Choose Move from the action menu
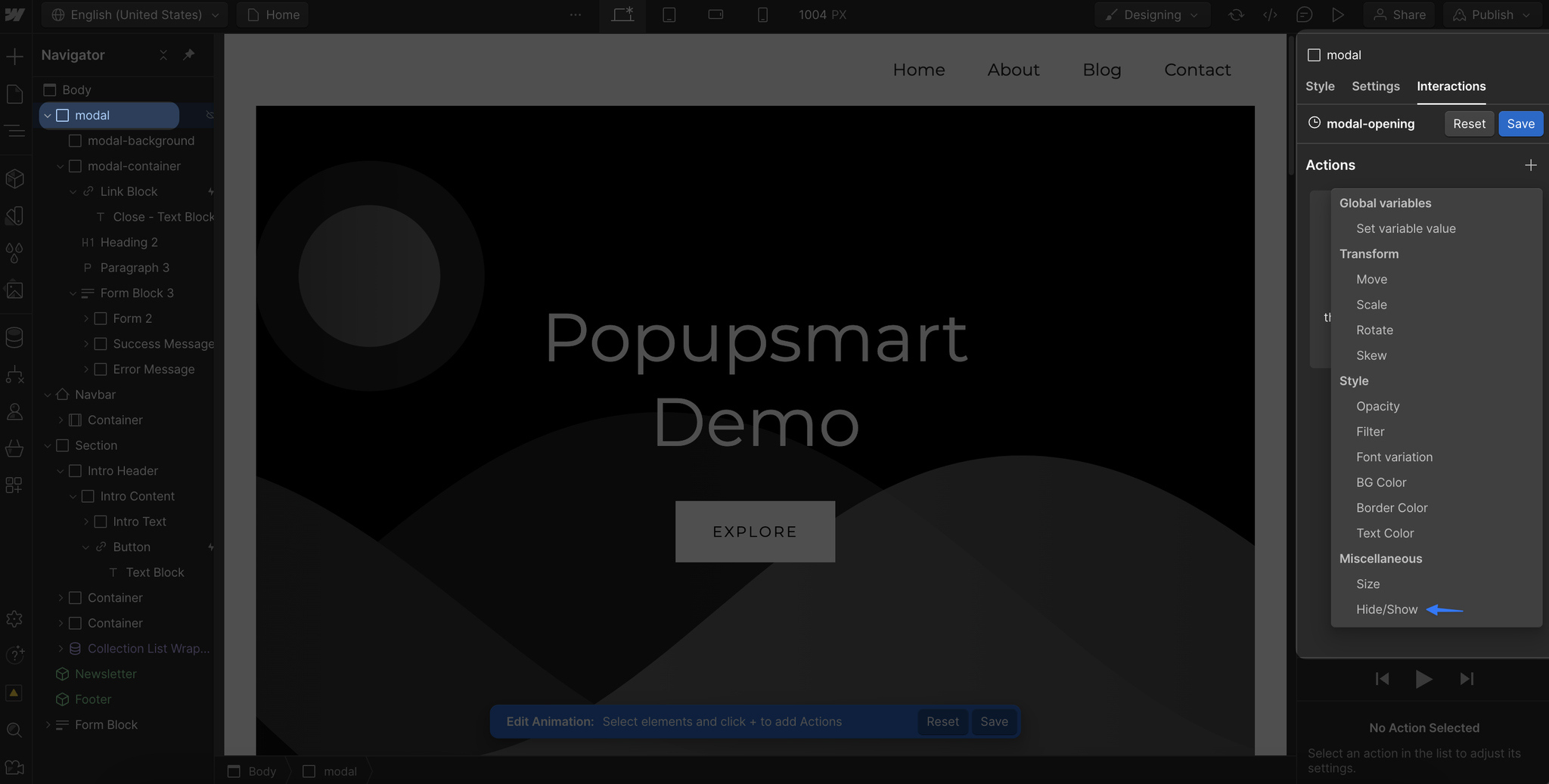 pos(1371,279)
